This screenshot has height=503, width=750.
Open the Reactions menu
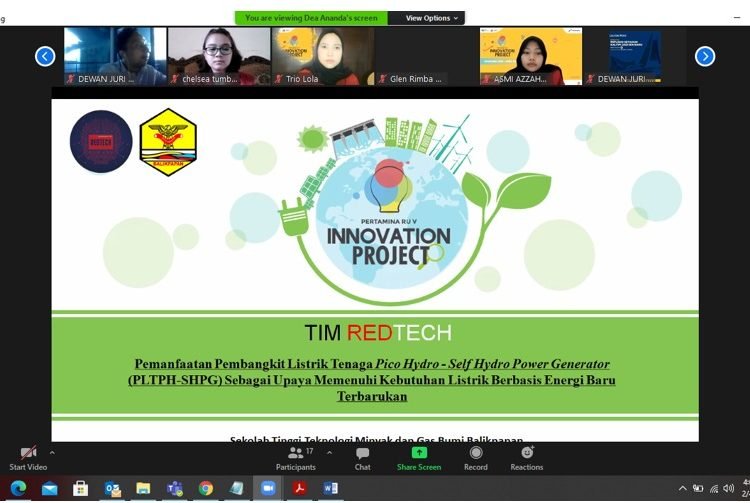pos(527,459)
